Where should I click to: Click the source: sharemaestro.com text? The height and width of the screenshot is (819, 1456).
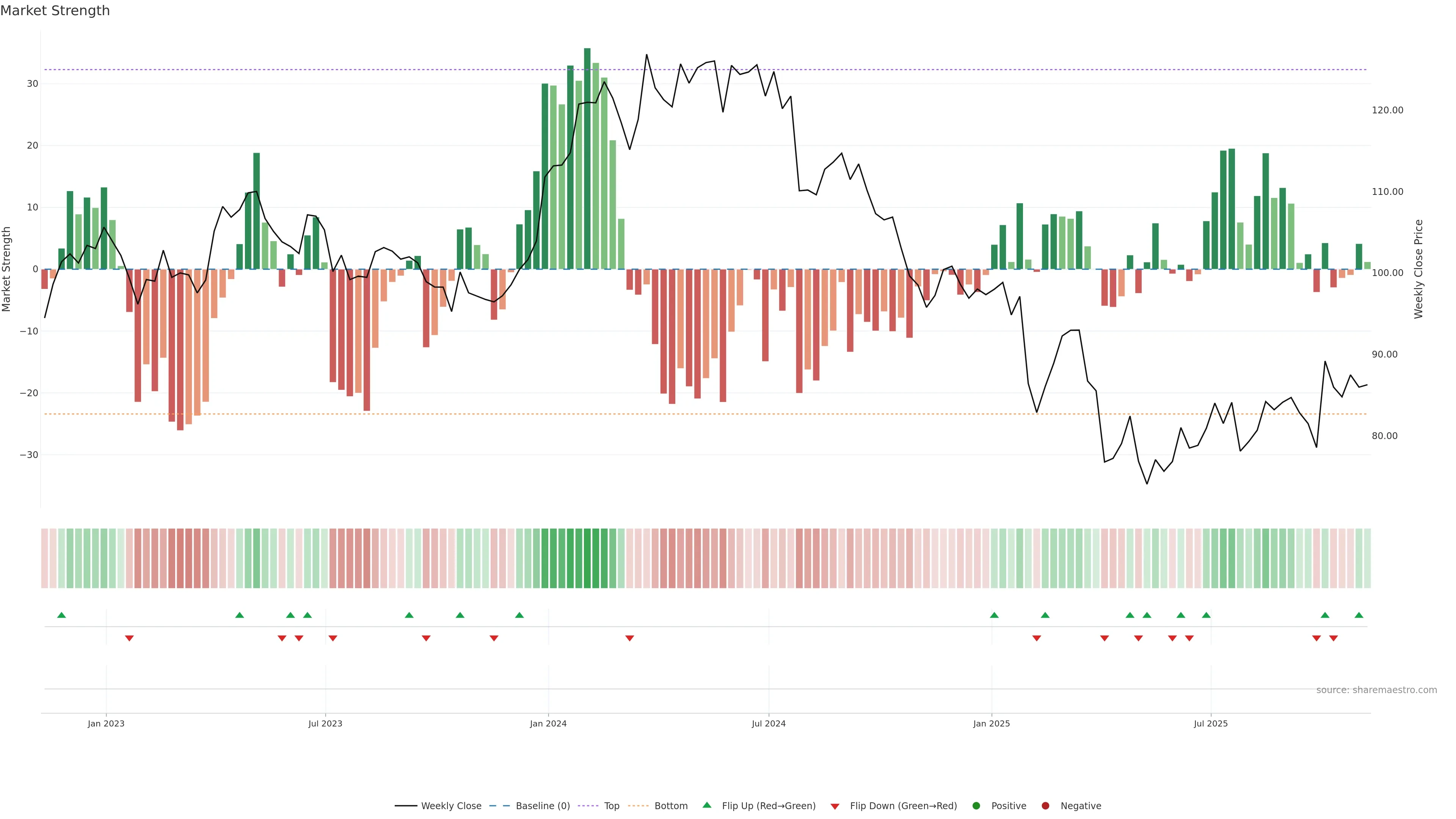[1376, 690]
